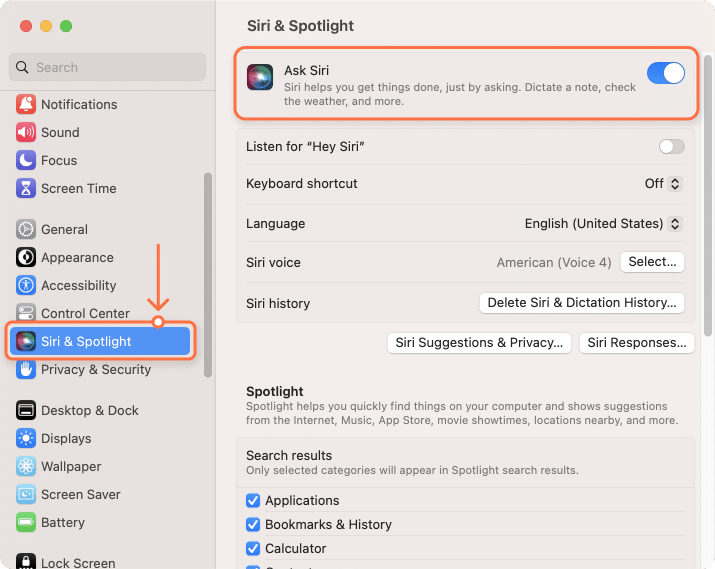Click the Accessibility icon in sidebar
Screen dimensions: 715x569
[26, 285]
